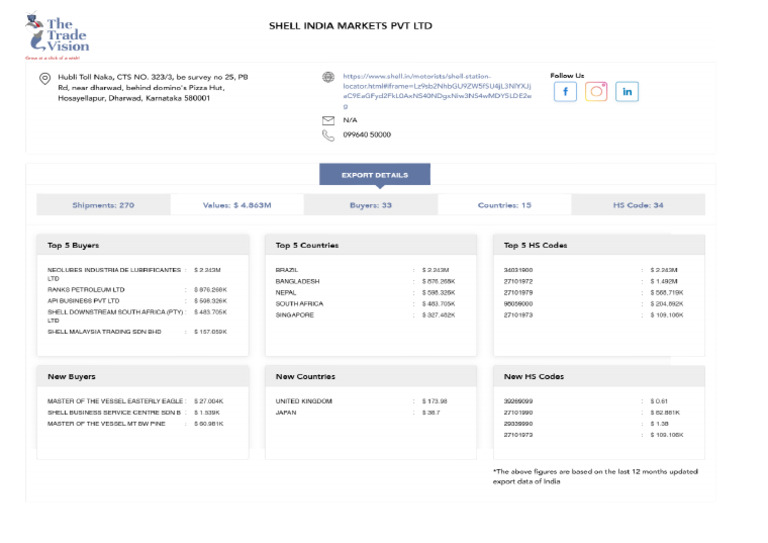Open the LinkedIn profile icon

tap(627, 92)
